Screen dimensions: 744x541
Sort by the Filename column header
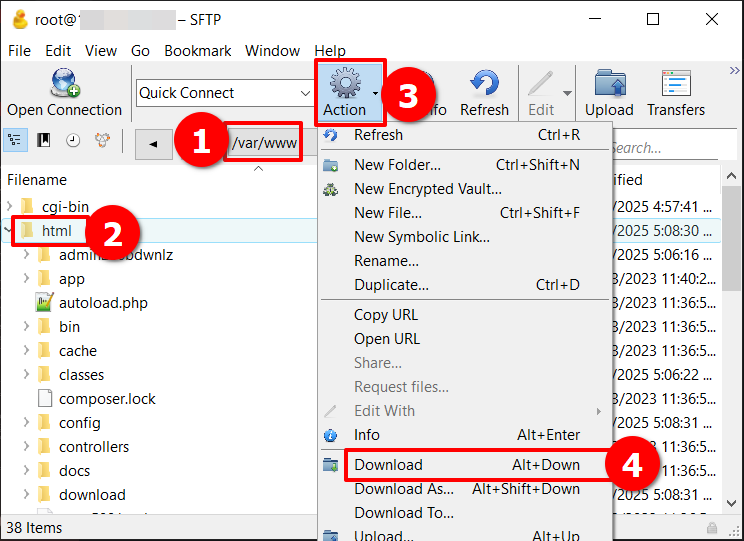(37, 180)
